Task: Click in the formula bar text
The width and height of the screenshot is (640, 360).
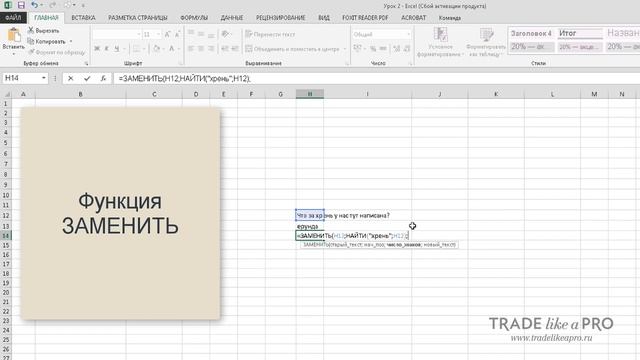Action: (x=184, y=78)
